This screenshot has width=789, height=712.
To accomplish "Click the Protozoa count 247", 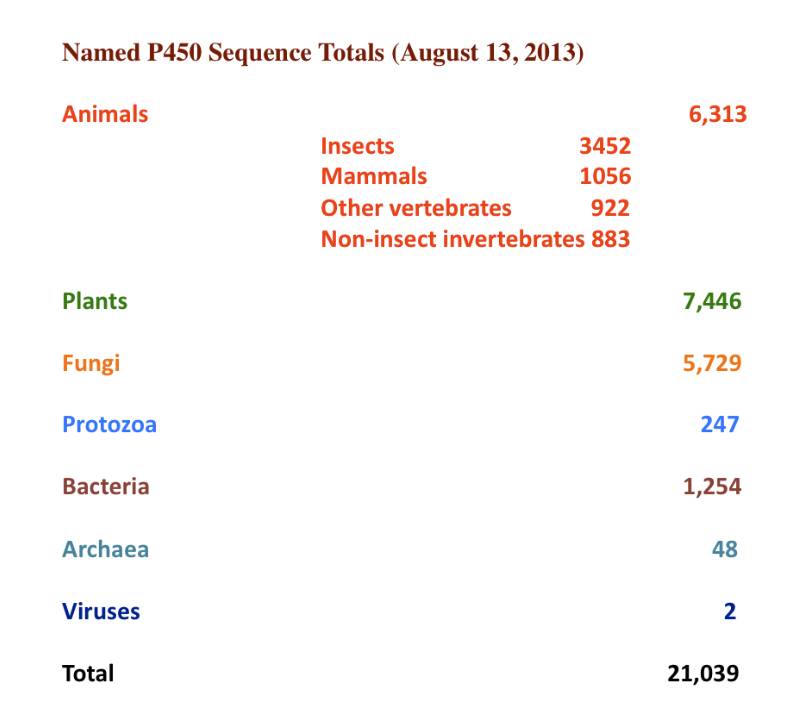I will tap(720, 425).
